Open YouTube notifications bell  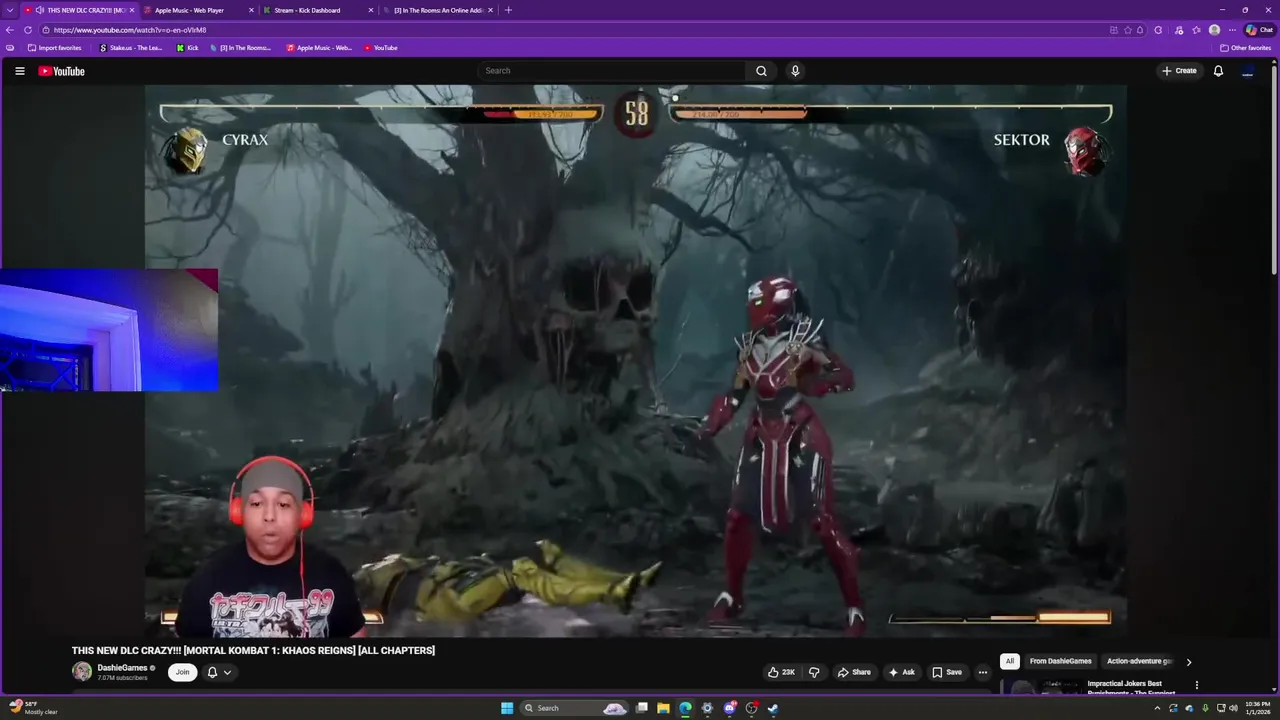(x=1218, y=71)
